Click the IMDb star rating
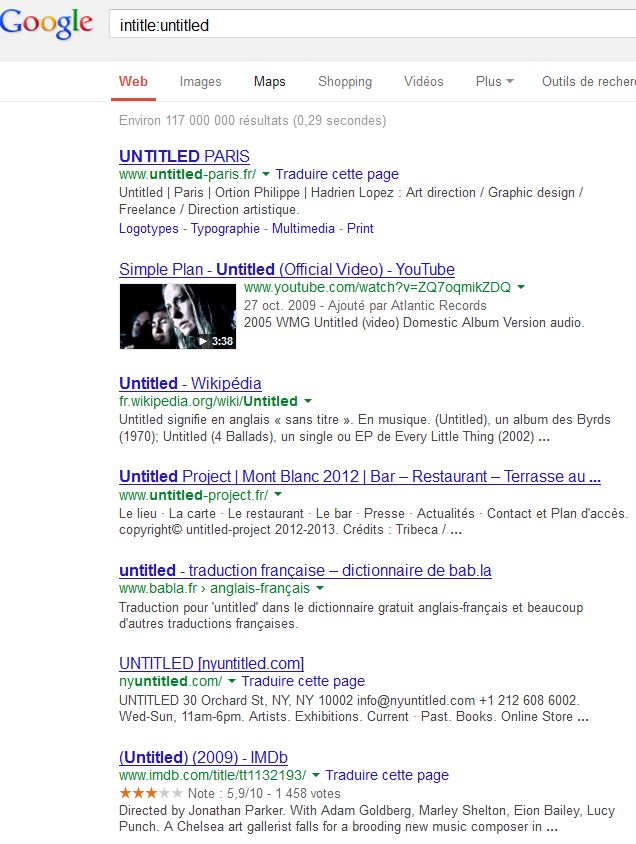 pos(144,792)
